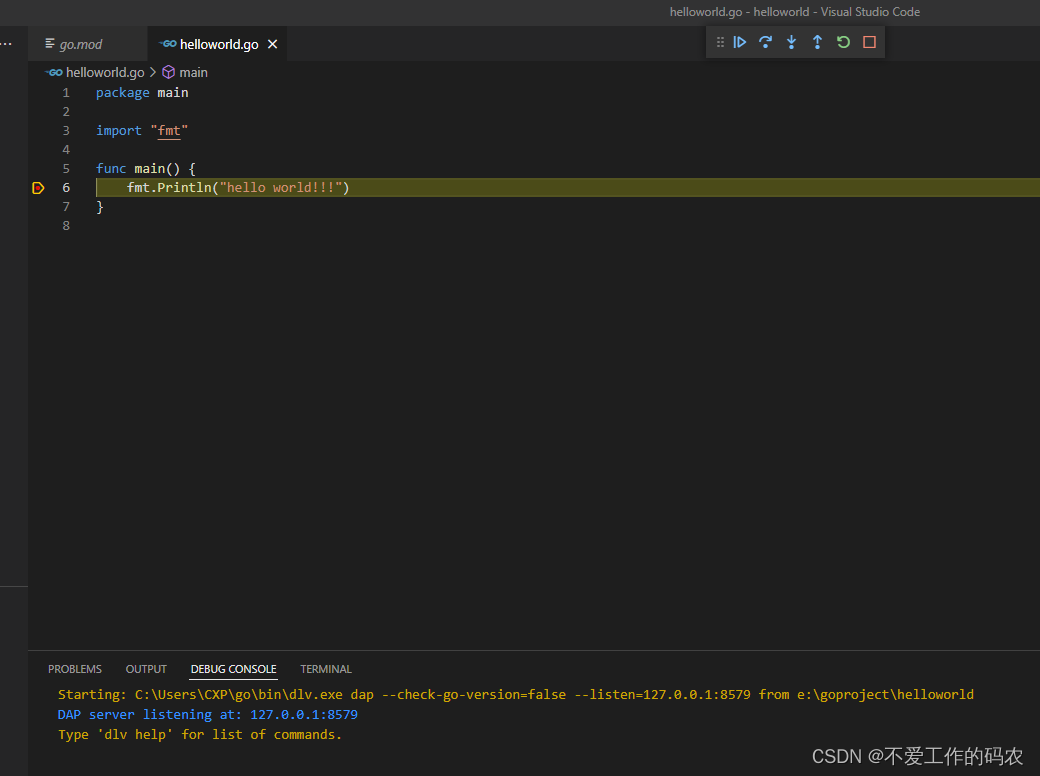Click the "fmt" import string
Image resolution: width=1040 pixels, height=776 pixels.
tap(169, 131)
